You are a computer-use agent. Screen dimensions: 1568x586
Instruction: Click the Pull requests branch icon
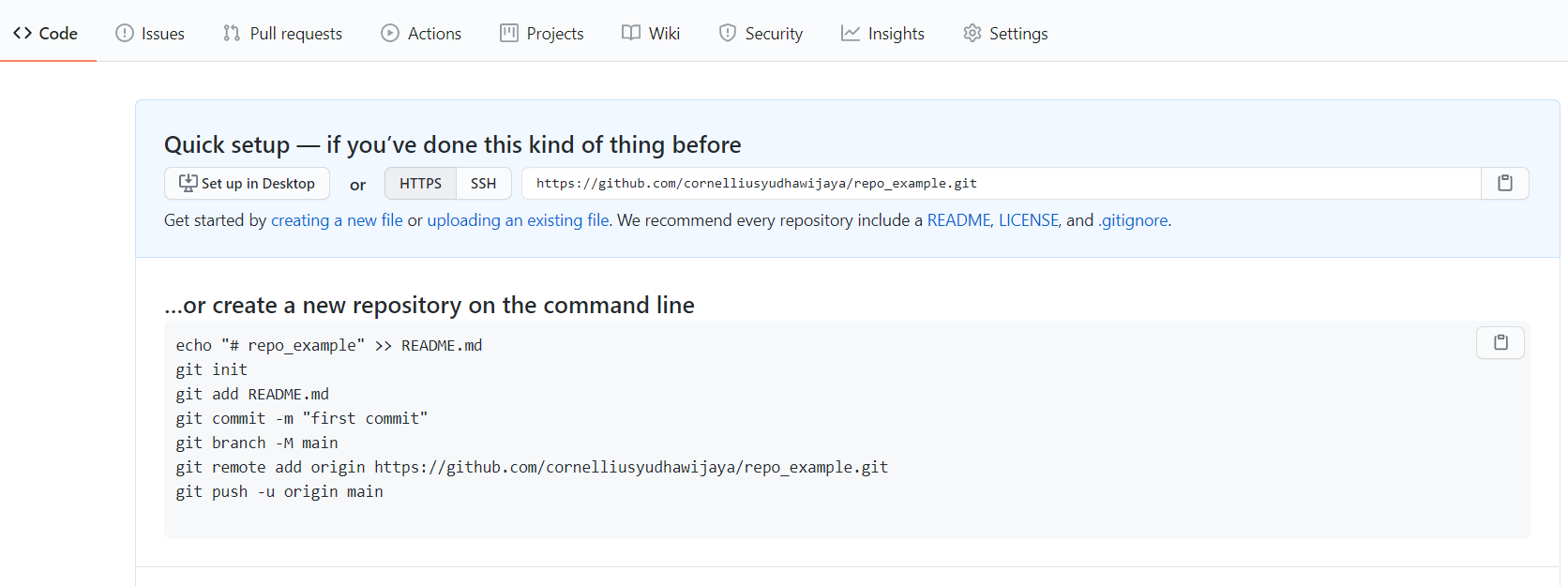pos(232,33)
